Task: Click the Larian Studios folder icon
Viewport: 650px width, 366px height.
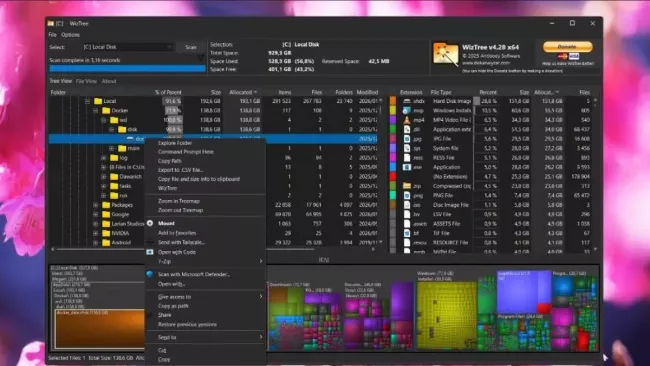Action: click(106, 223)
